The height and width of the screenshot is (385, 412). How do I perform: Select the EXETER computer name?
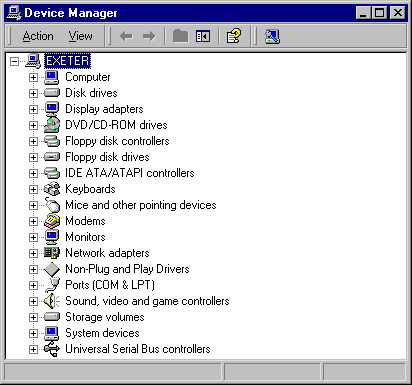pyautogui.click(x=67, y=61)
